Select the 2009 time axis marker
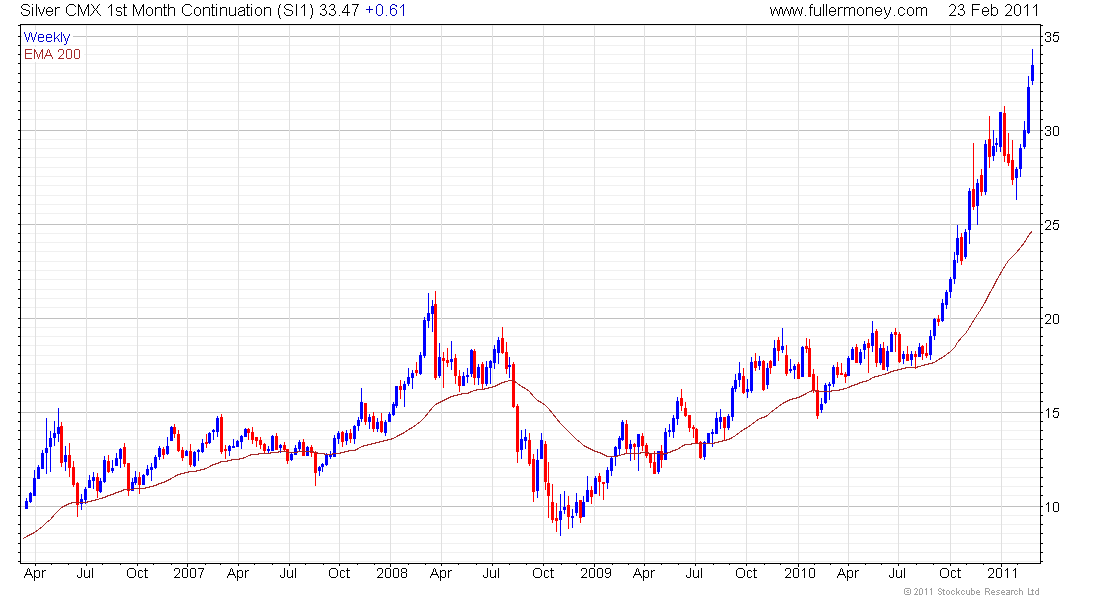1100x600 pixels. coord(596,573)
